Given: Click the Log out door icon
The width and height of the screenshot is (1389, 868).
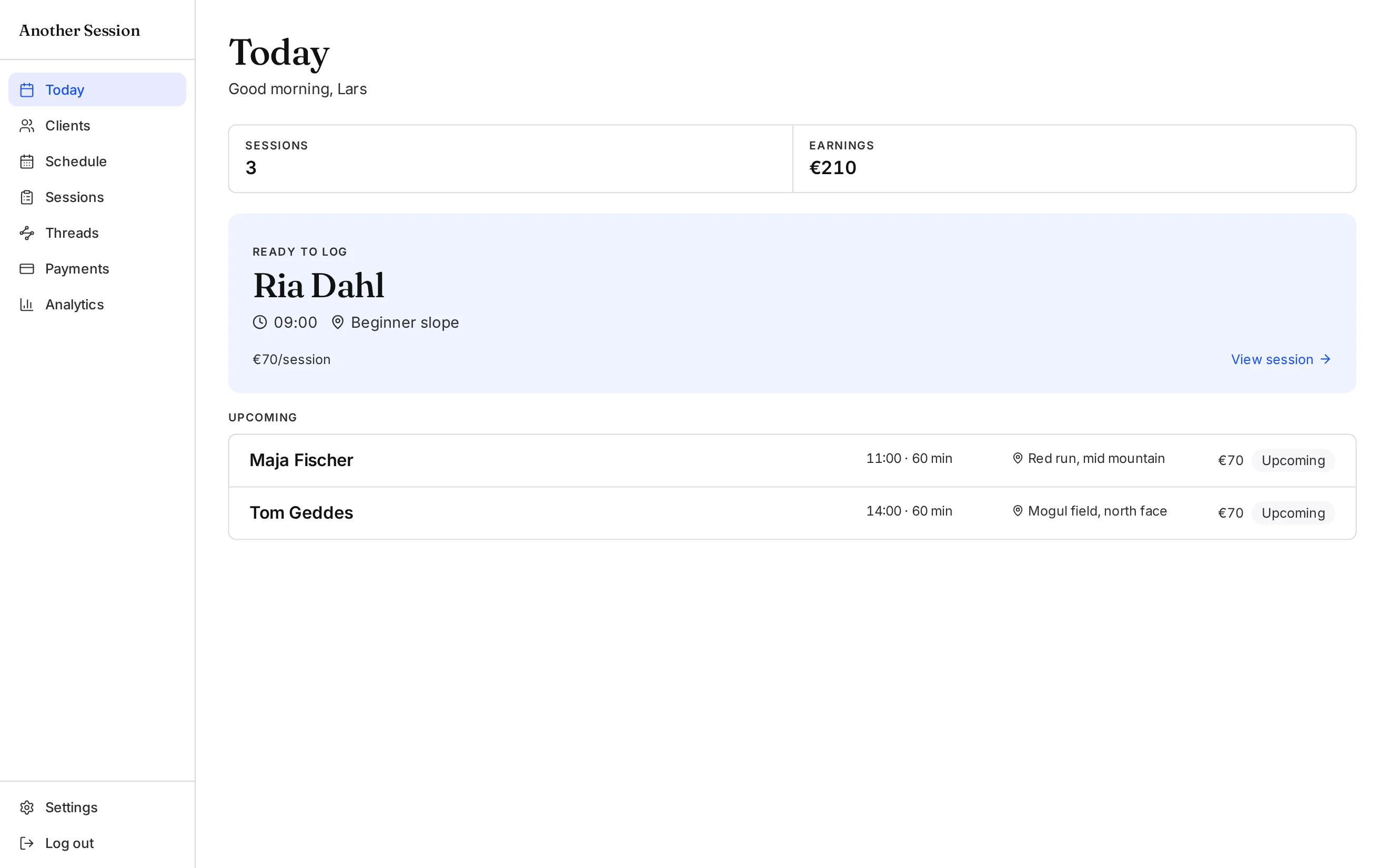Looking at the screenshot, I should tap(27, 843).
